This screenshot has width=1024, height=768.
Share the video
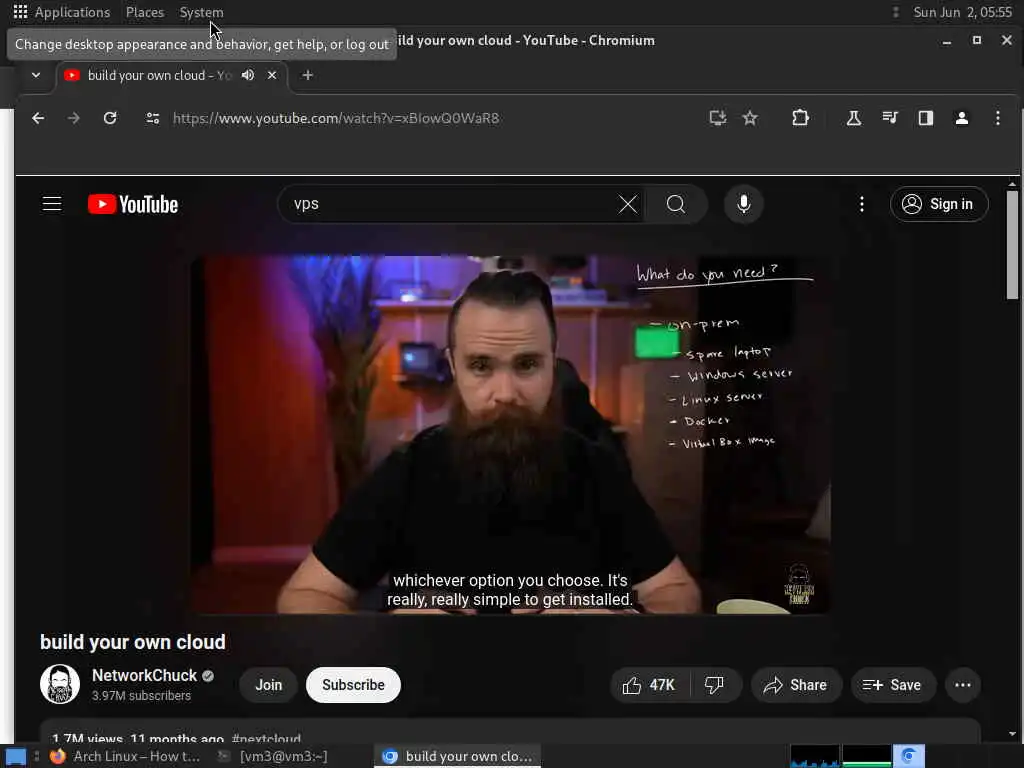point(795,684)
